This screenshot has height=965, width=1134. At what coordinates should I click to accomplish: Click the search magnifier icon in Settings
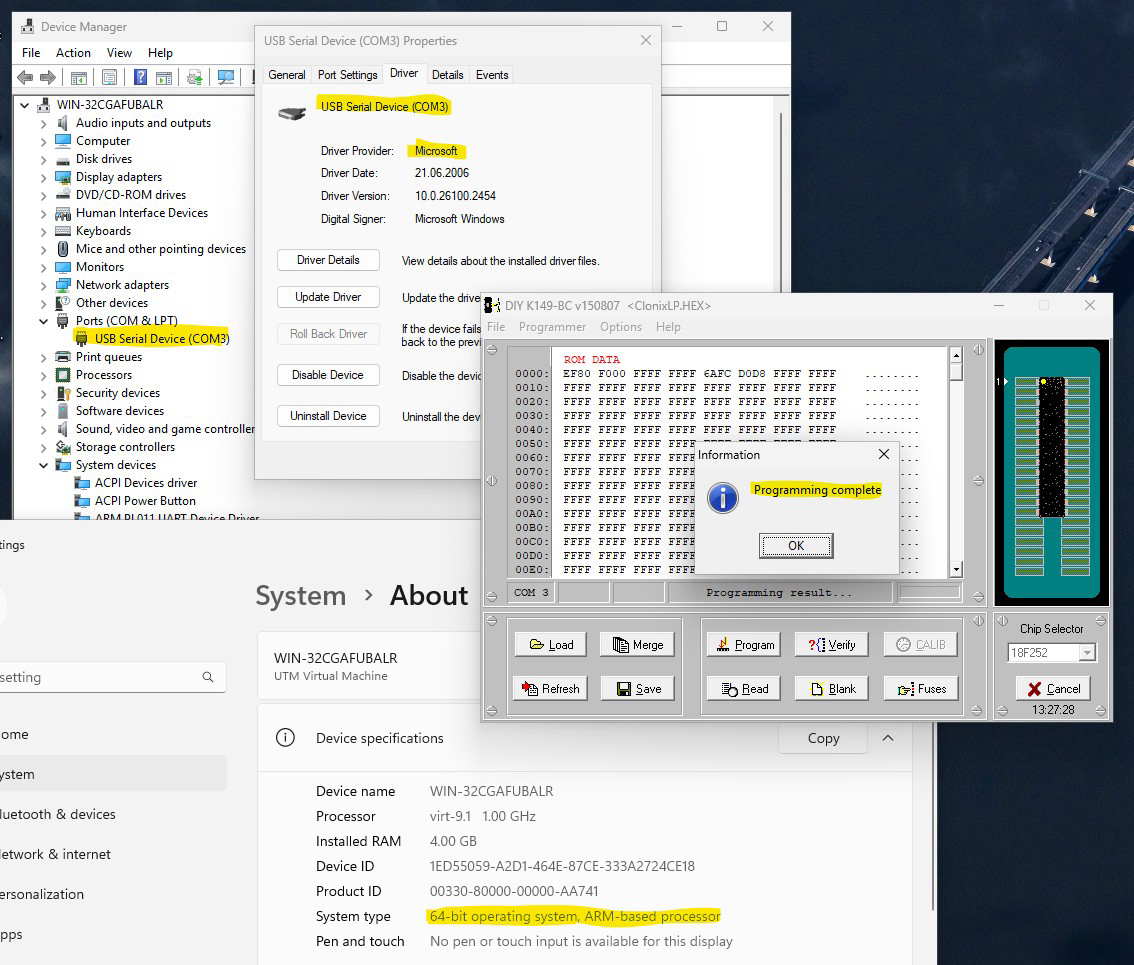208,677
